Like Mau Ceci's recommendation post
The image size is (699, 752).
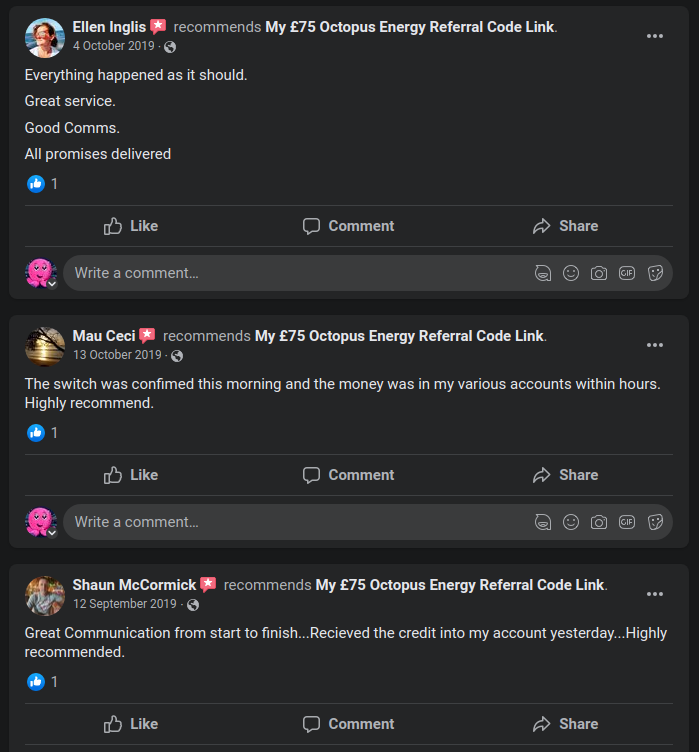click(x=131, y=475)
